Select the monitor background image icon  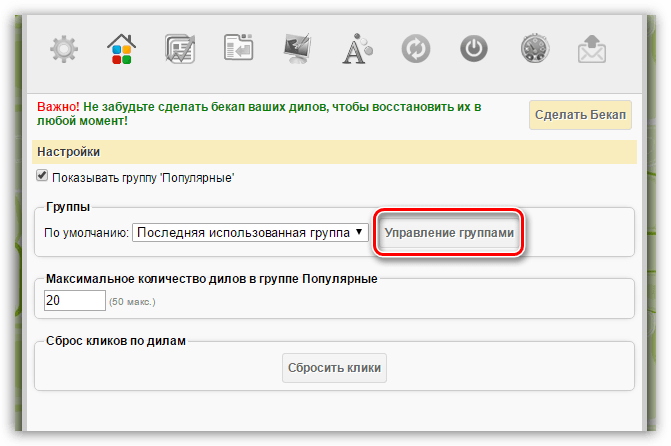coord(297,48)
